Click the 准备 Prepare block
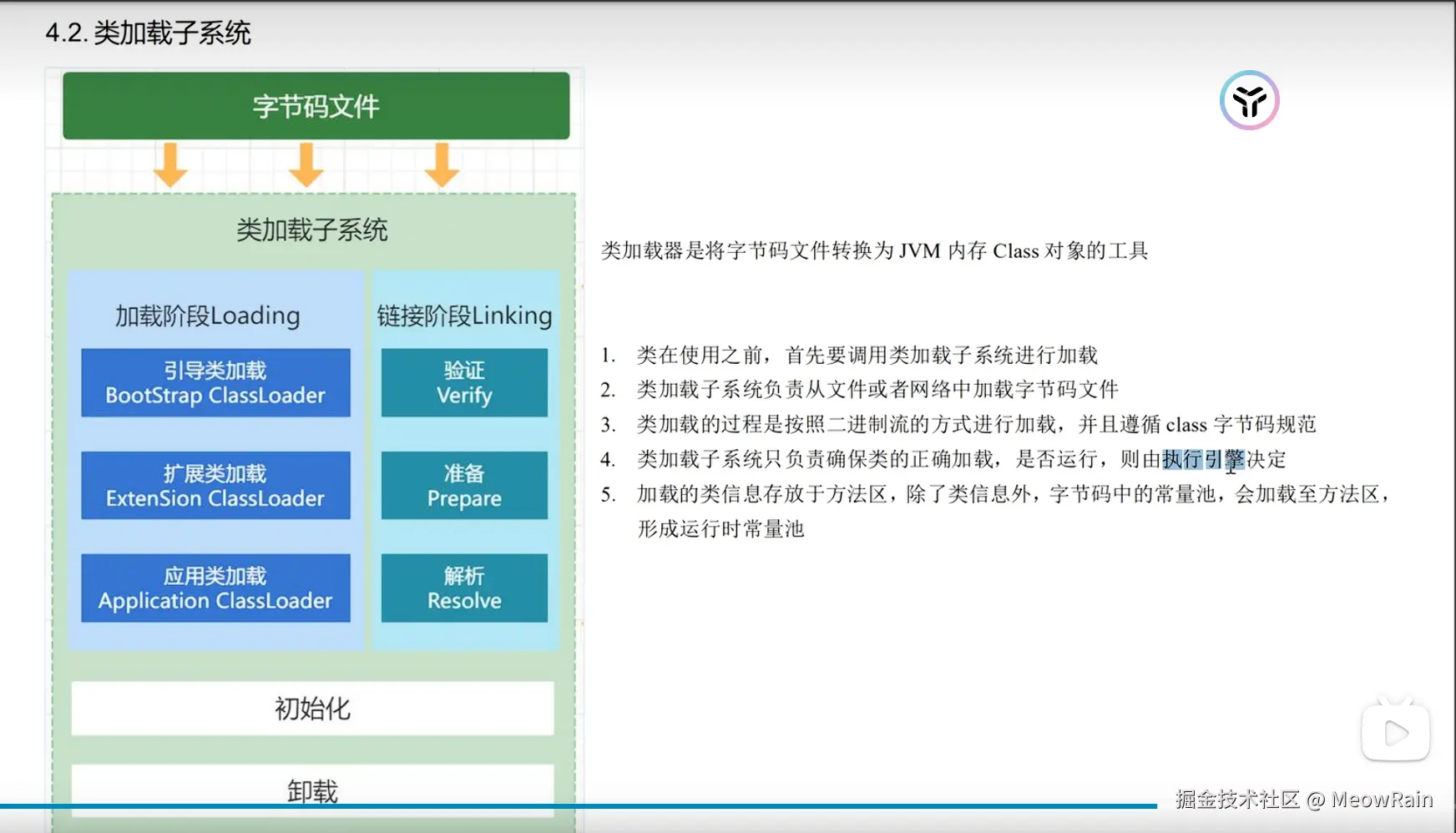Screen dimensions: 1456x833 click(464, 486)
